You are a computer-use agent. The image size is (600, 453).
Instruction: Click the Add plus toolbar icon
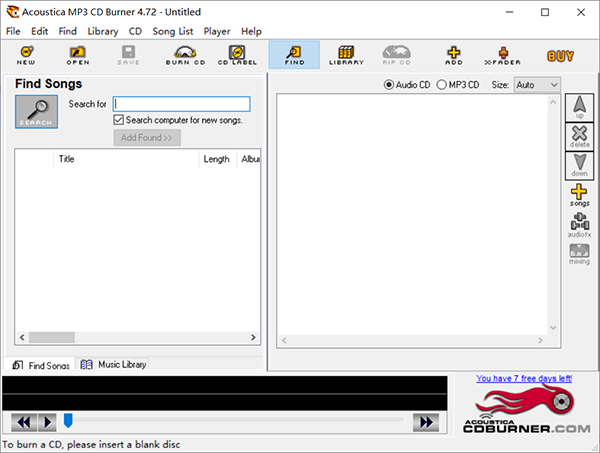coord(454,55)
